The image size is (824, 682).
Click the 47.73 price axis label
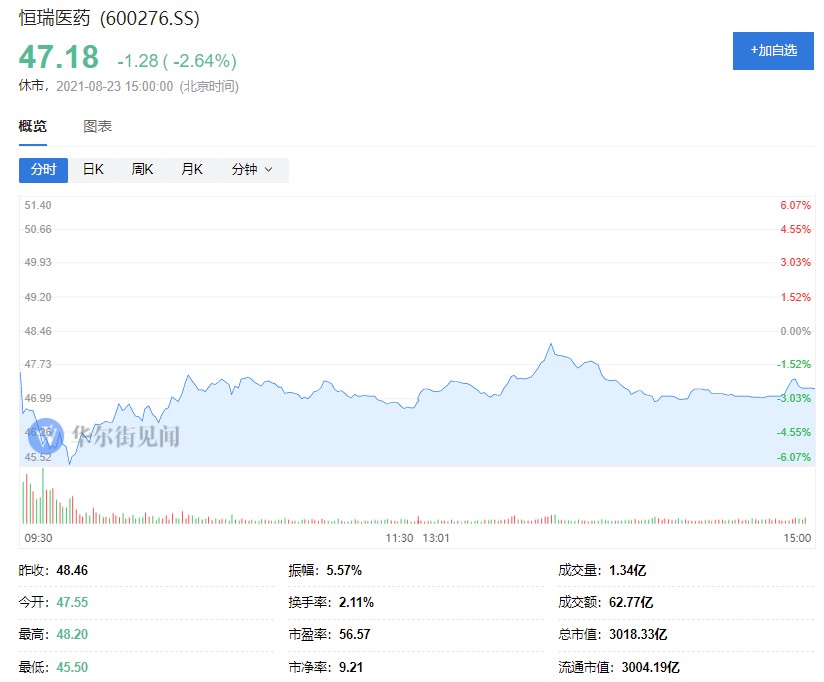(38, 364)
